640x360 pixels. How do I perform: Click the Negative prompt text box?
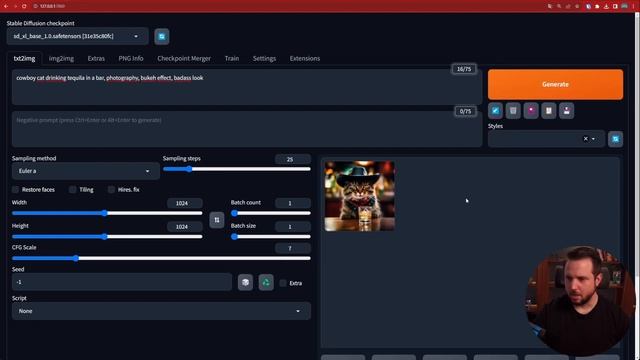[x=247, y=129]
